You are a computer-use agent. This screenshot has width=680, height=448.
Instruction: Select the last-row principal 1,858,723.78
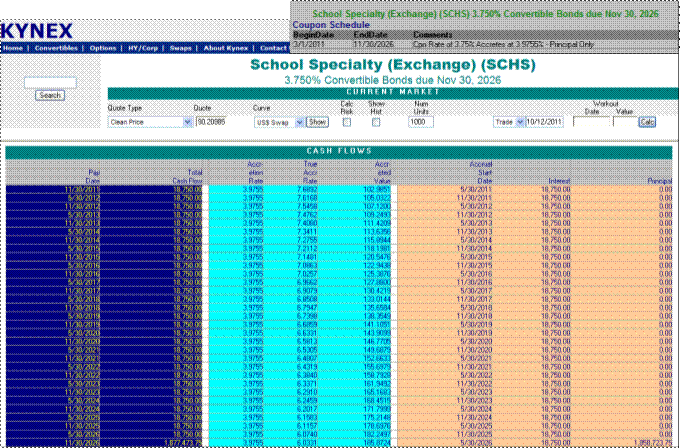(x=653, y=443)
